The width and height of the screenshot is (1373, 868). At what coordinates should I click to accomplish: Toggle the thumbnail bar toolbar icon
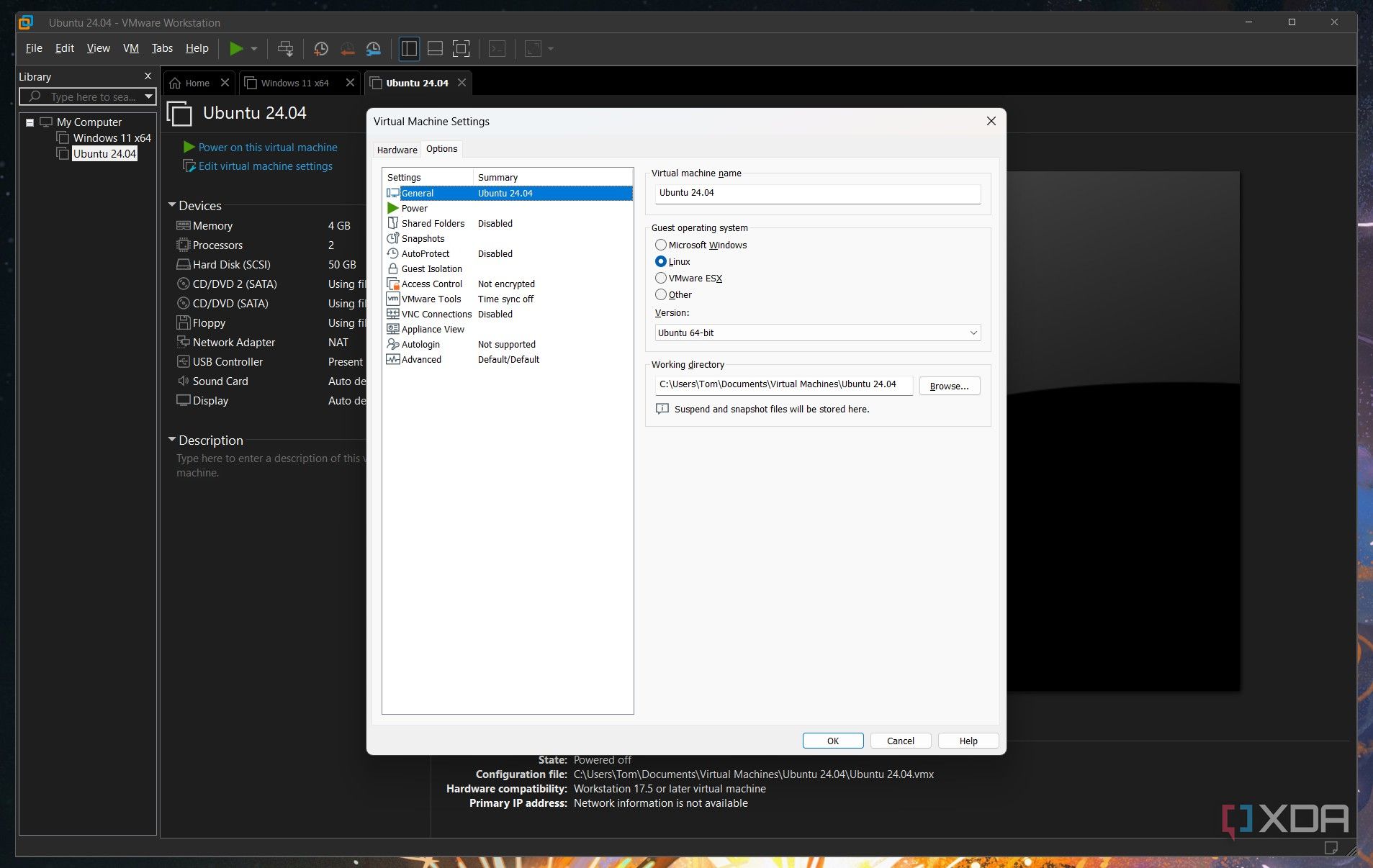point(435,49)
